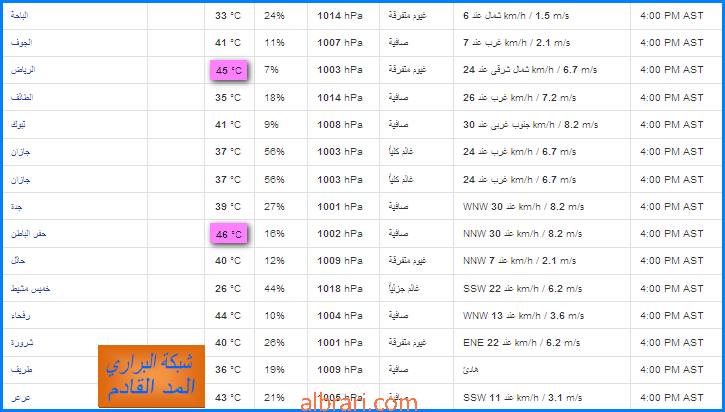Open the الجوف city link
Viewport: 725px width, 412px height.
21,43
